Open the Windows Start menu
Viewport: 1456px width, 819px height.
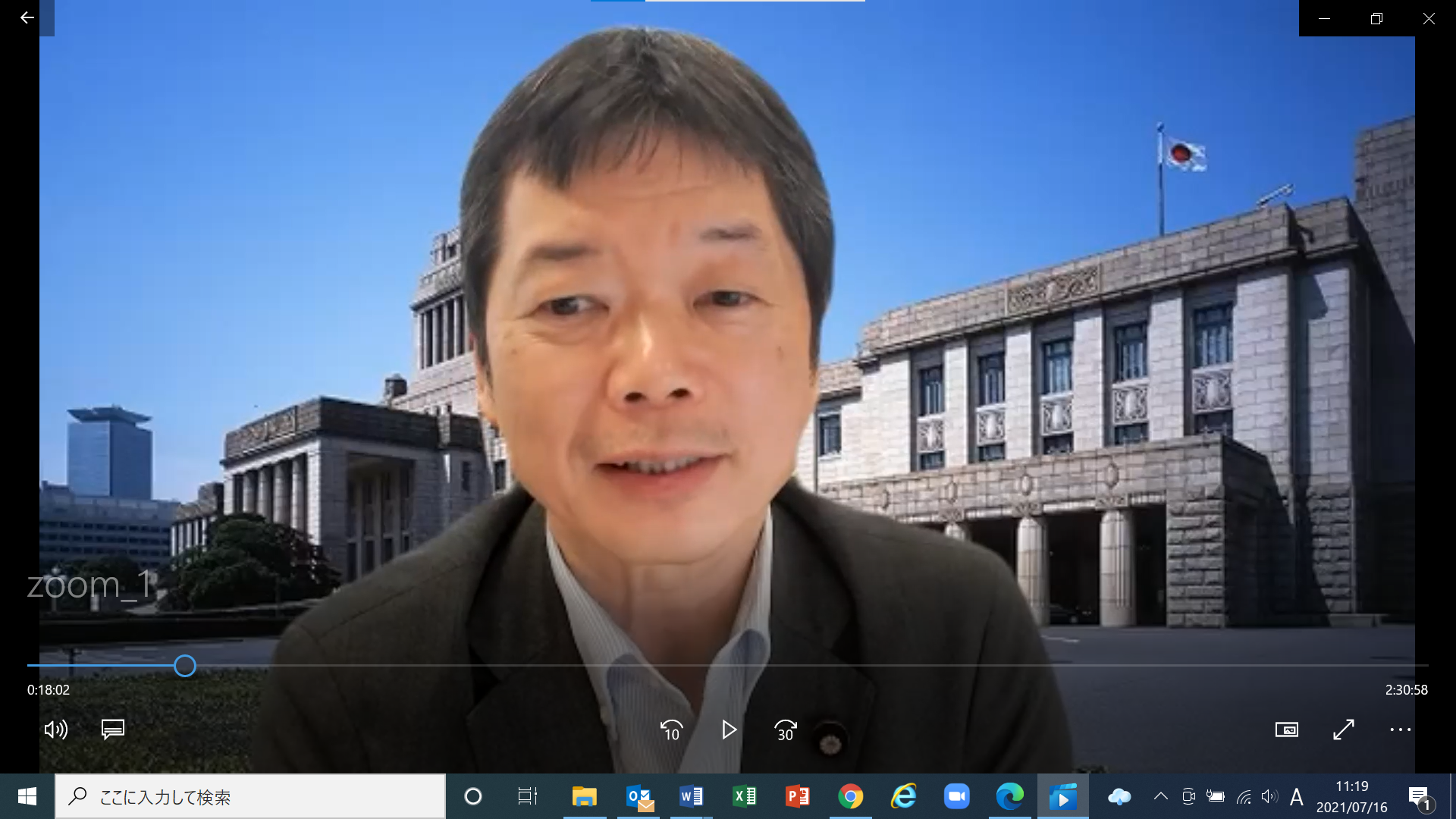pos(27,796)
